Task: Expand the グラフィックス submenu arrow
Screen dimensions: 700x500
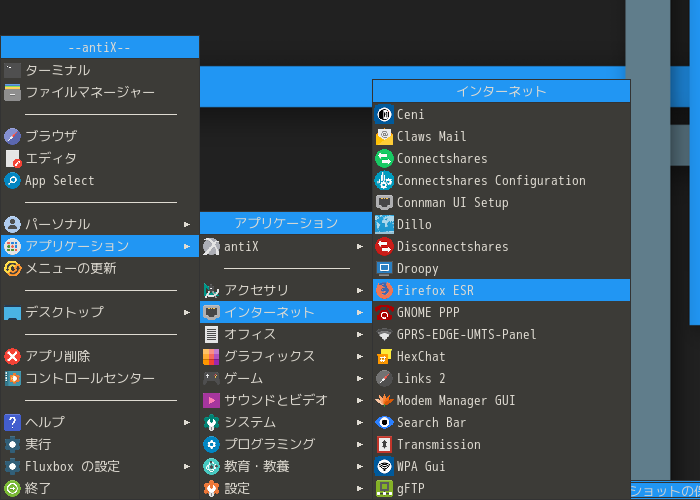Action: [x=360, y=356]
